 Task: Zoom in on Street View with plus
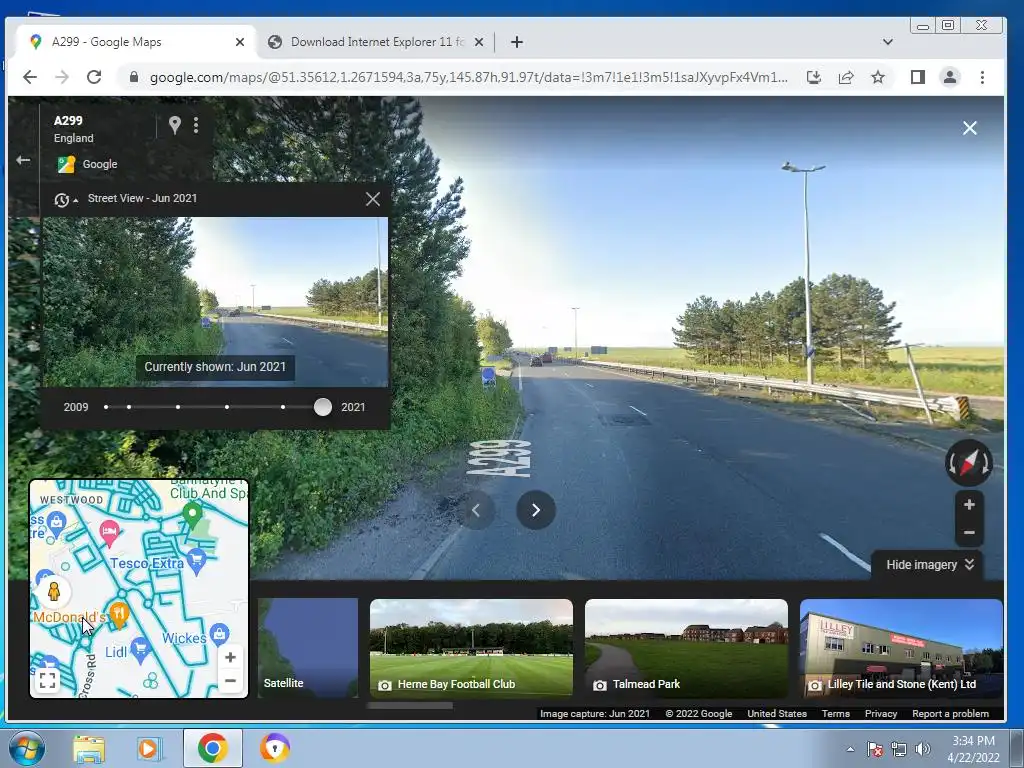tap(969, 505)
